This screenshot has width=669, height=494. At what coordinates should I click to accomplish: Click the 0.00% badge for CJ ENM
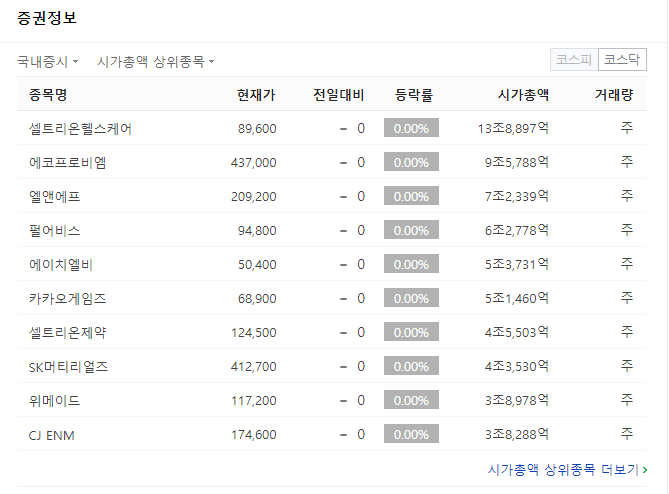pos(411,434)
